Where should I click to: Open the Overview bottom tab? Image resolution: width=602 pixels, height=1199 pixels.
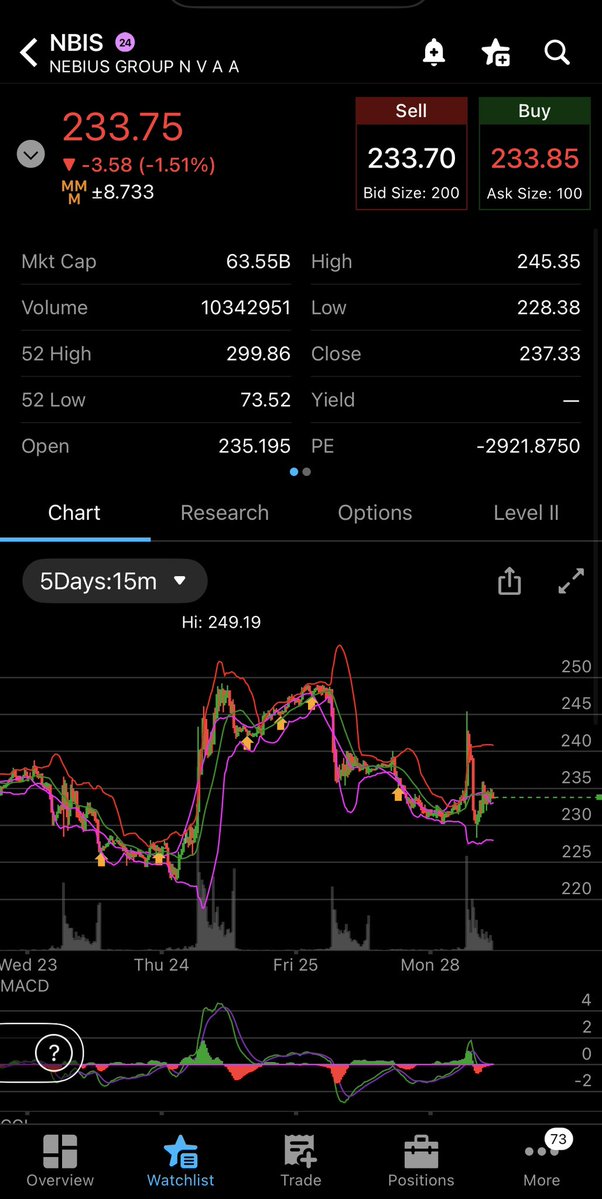pyautogui.click(x=60, y=1161)
